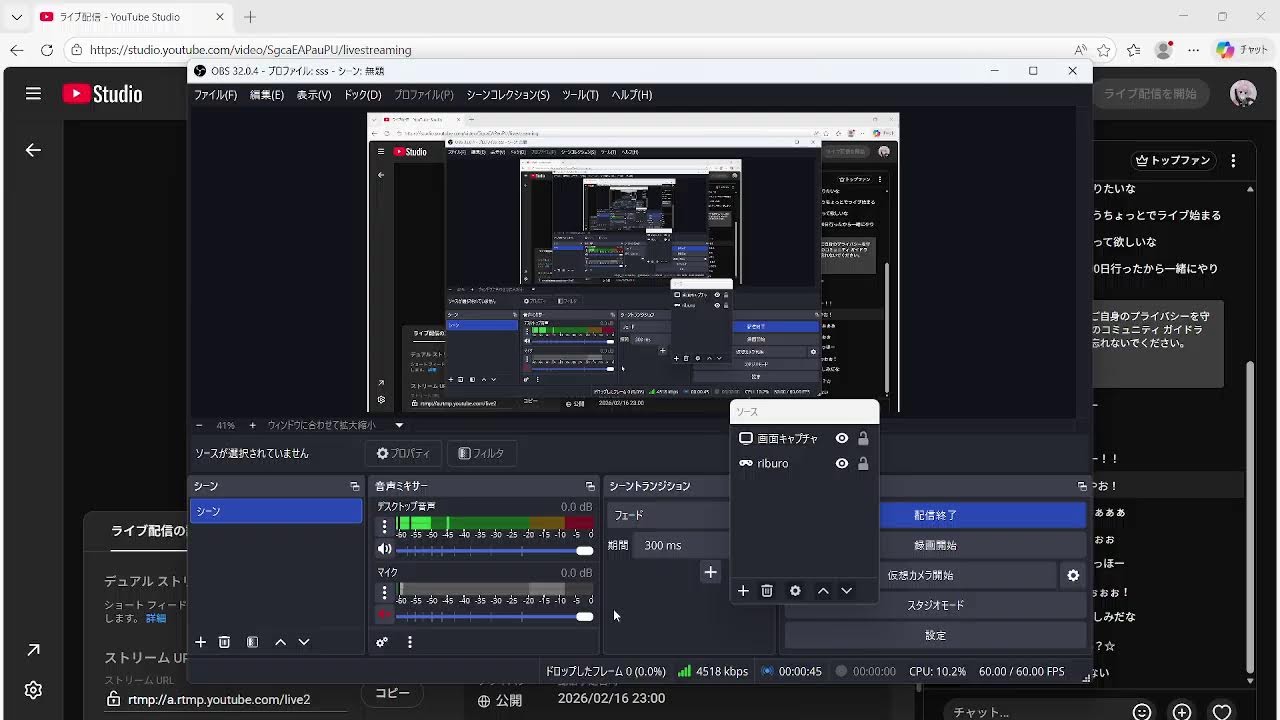Unmute the マイク channel mute icon
1280x720 pixels.
(x=384, y=615)
